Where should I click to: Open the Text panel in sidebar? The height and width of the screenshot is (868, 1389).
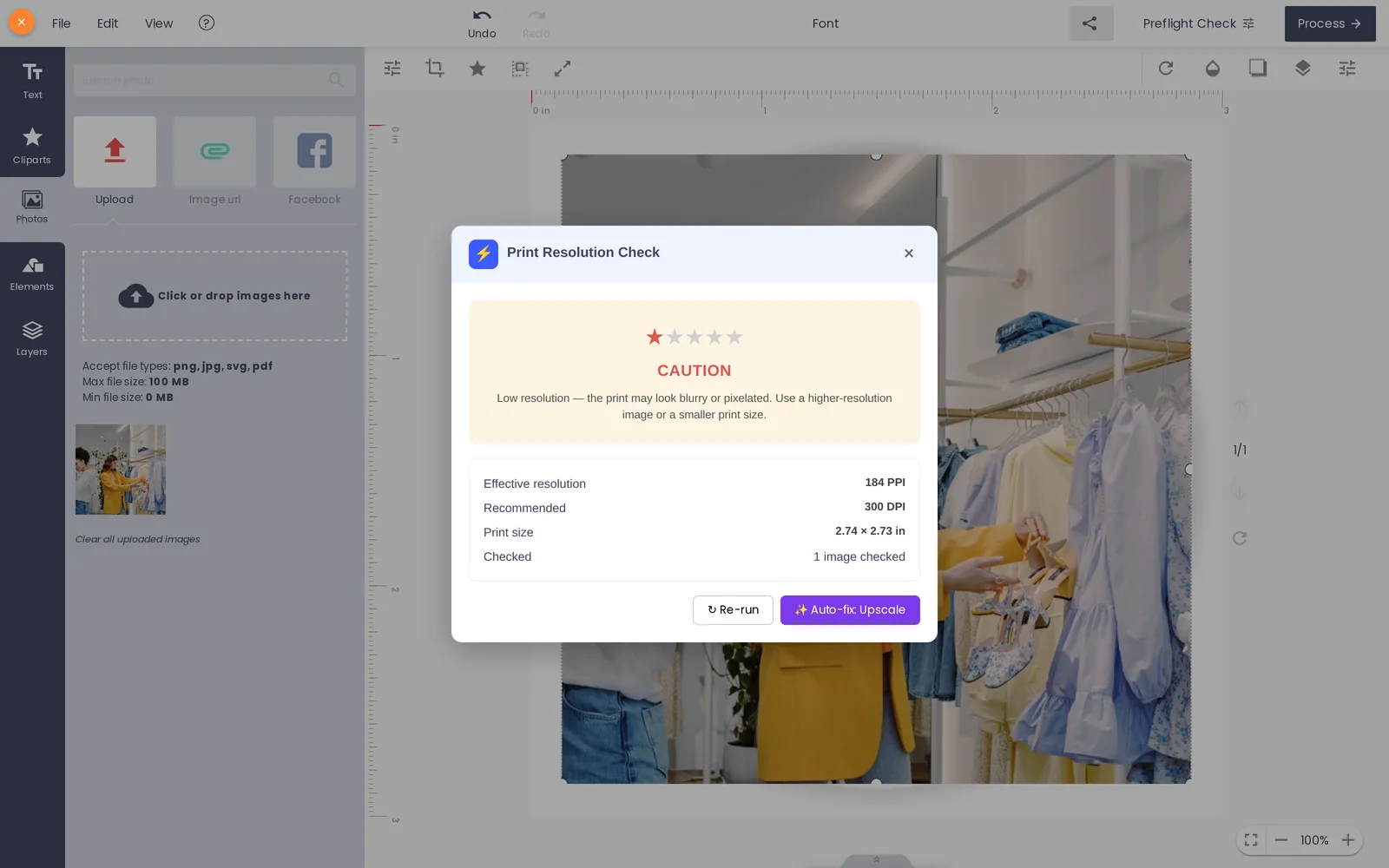[x=32, y=81]
